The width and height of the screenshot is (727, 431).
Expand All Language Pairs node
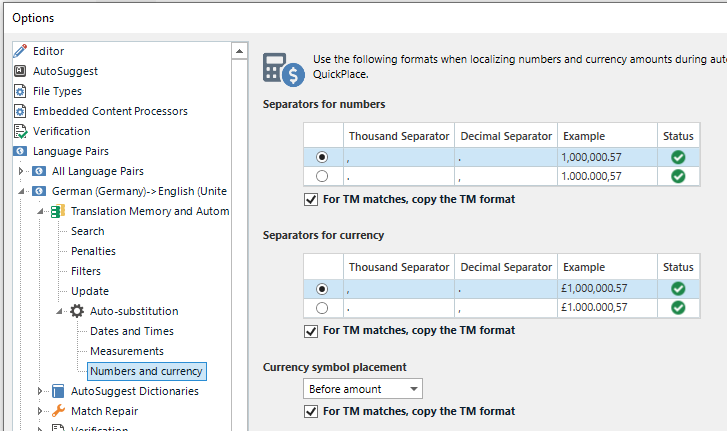(x=22, y=171)
